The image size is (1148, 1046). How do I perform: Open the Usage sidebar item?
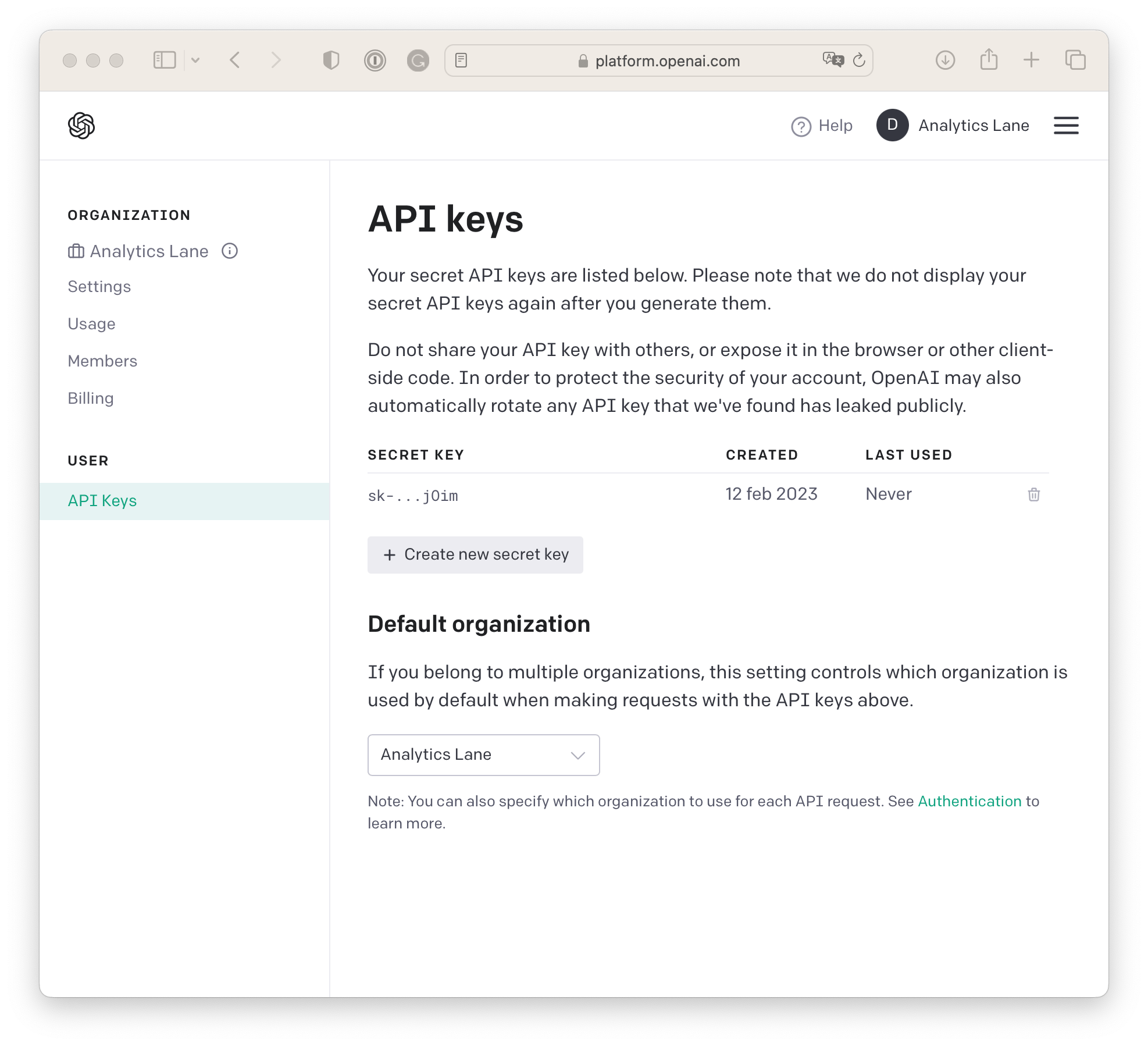click(x=92, y=324)
